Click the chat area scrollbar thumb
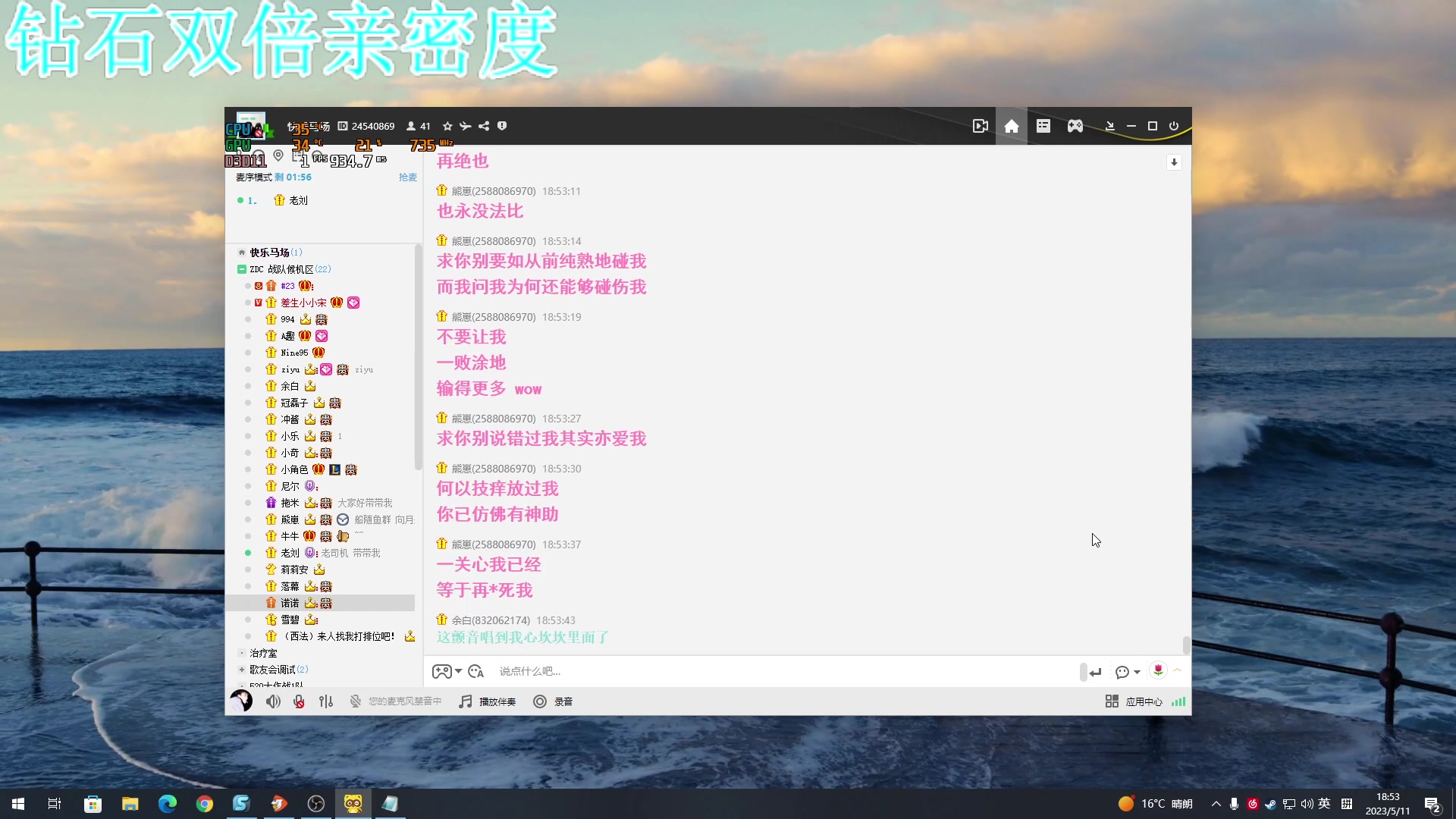The image size is (1456, 819). tap(1186, 645)
